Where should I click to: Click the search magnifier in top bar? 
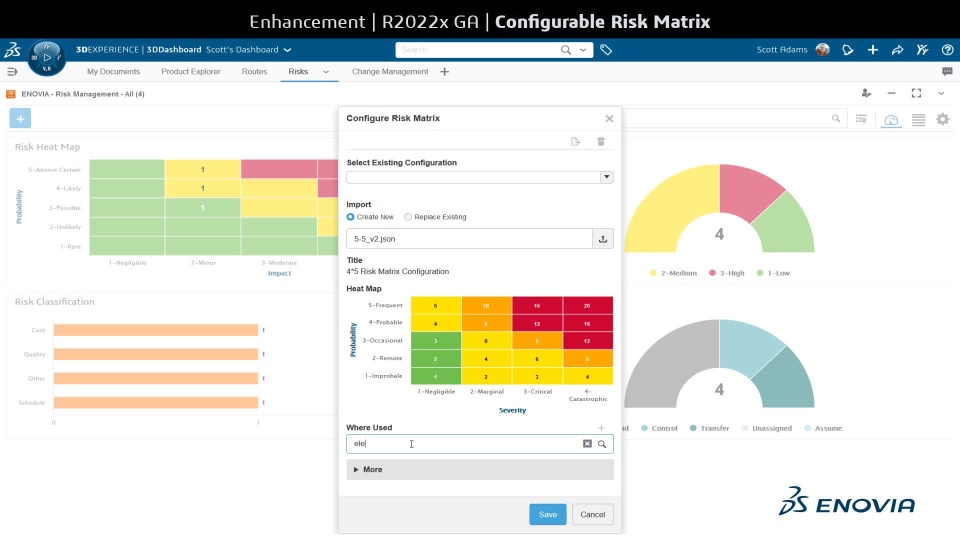pos(566,50)
